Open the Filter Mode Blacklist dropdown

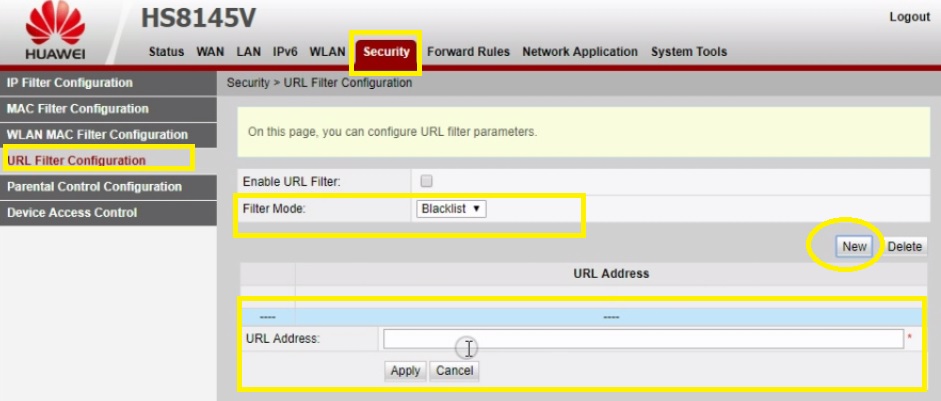(451, 209)
